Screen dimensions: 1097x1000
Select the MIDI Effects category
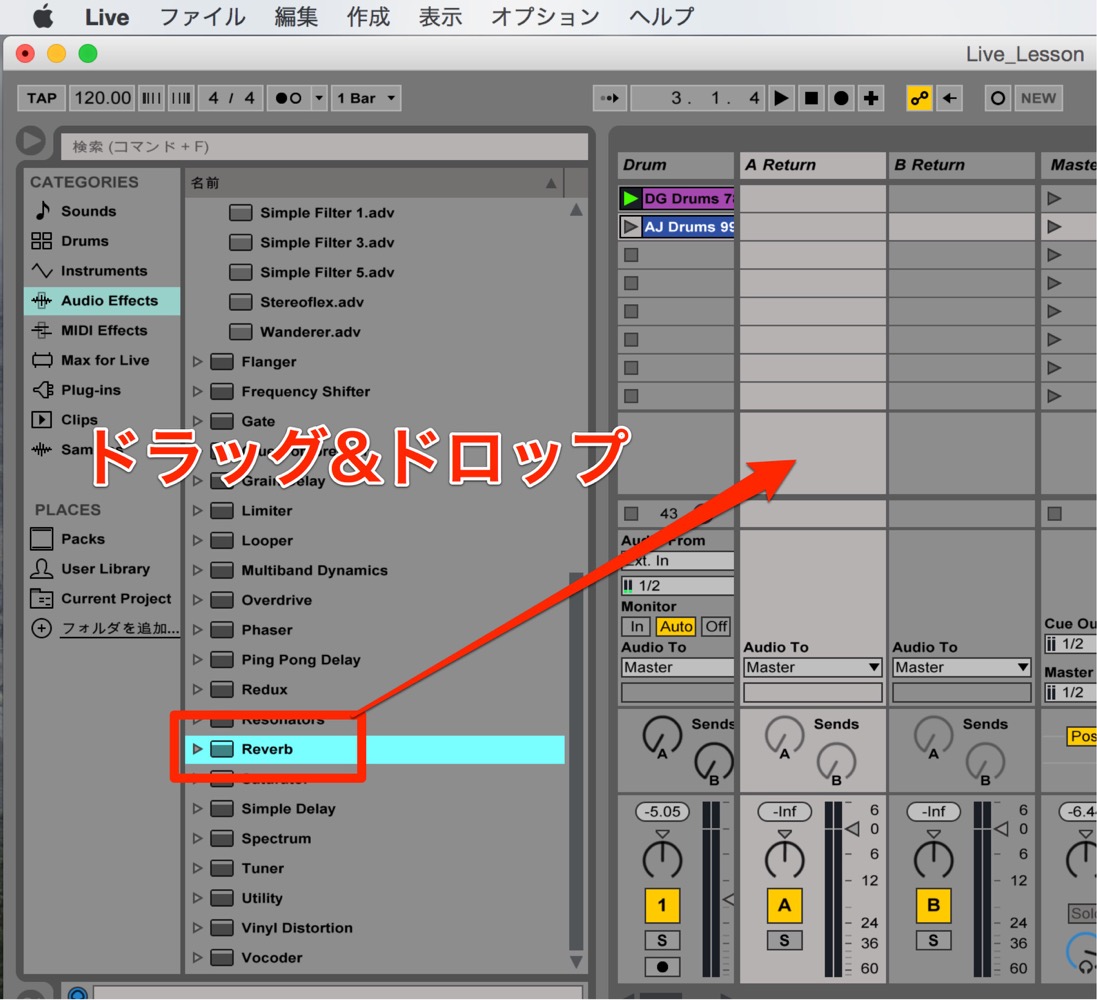click(104, 330)
